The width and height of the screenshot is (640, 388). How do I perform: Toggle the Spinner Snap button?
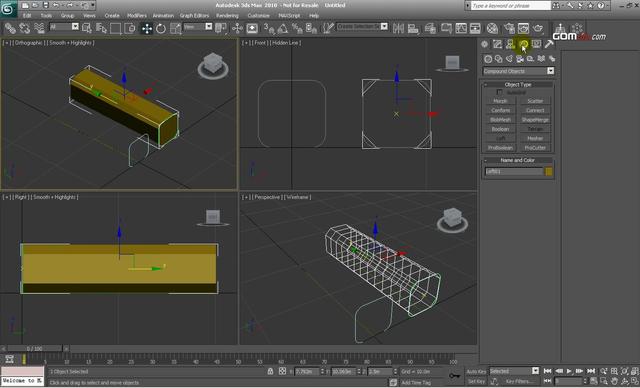coord(311,28)
